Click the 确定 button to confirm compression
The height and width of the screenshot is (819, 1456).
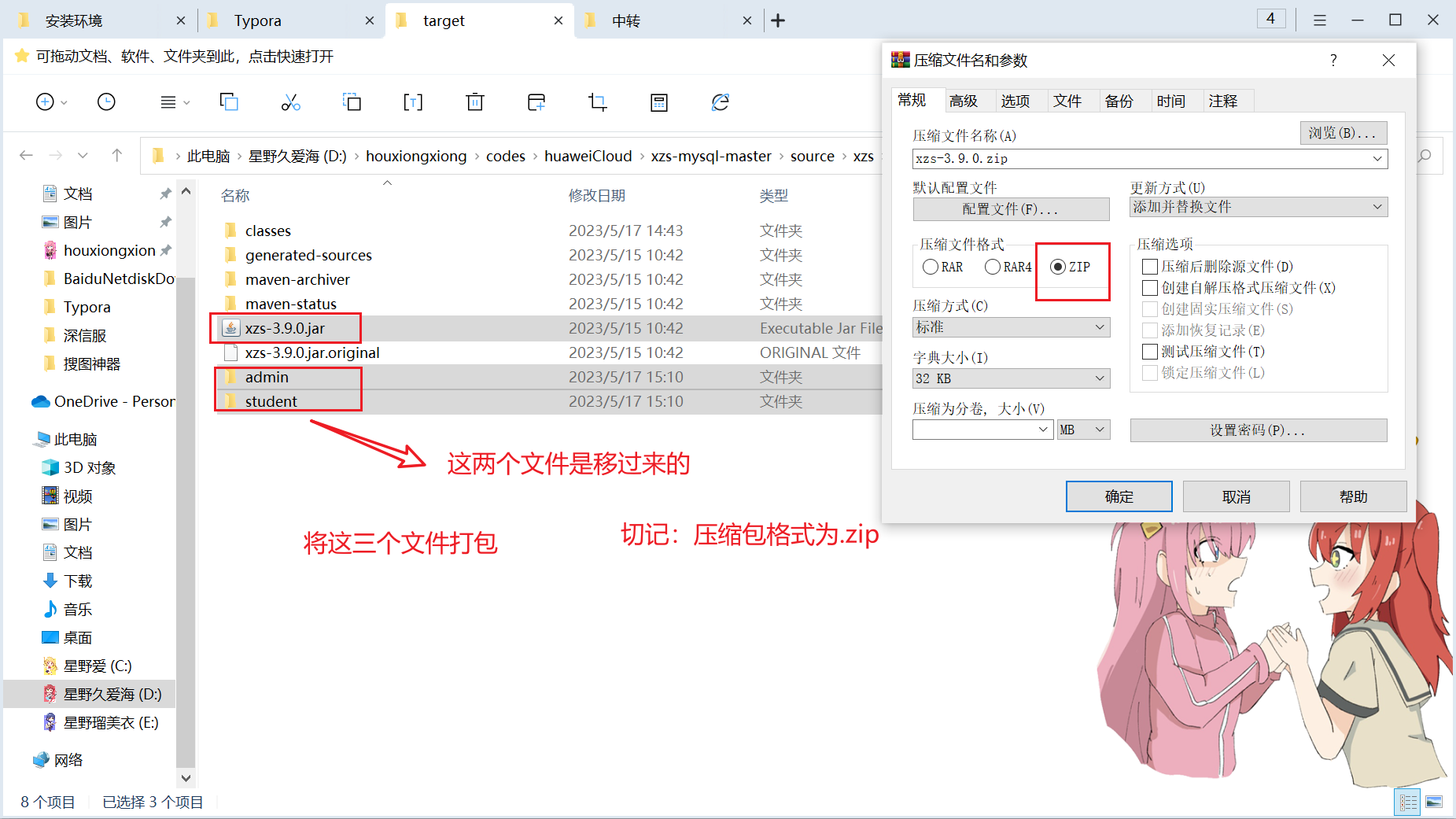[1119, 496]
